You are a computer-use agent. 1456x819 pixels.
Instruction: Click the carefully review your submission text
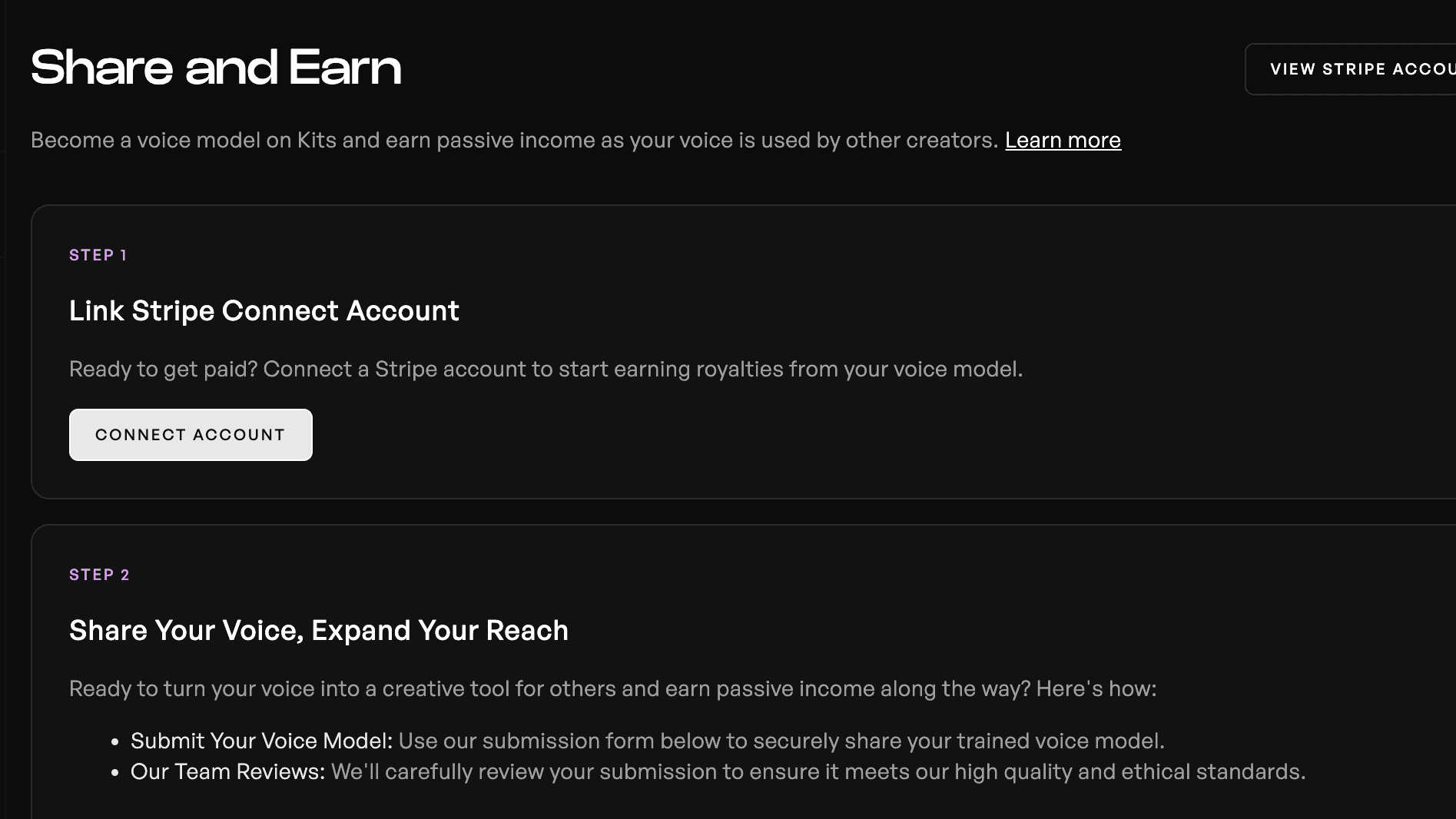tap(818, 771)
